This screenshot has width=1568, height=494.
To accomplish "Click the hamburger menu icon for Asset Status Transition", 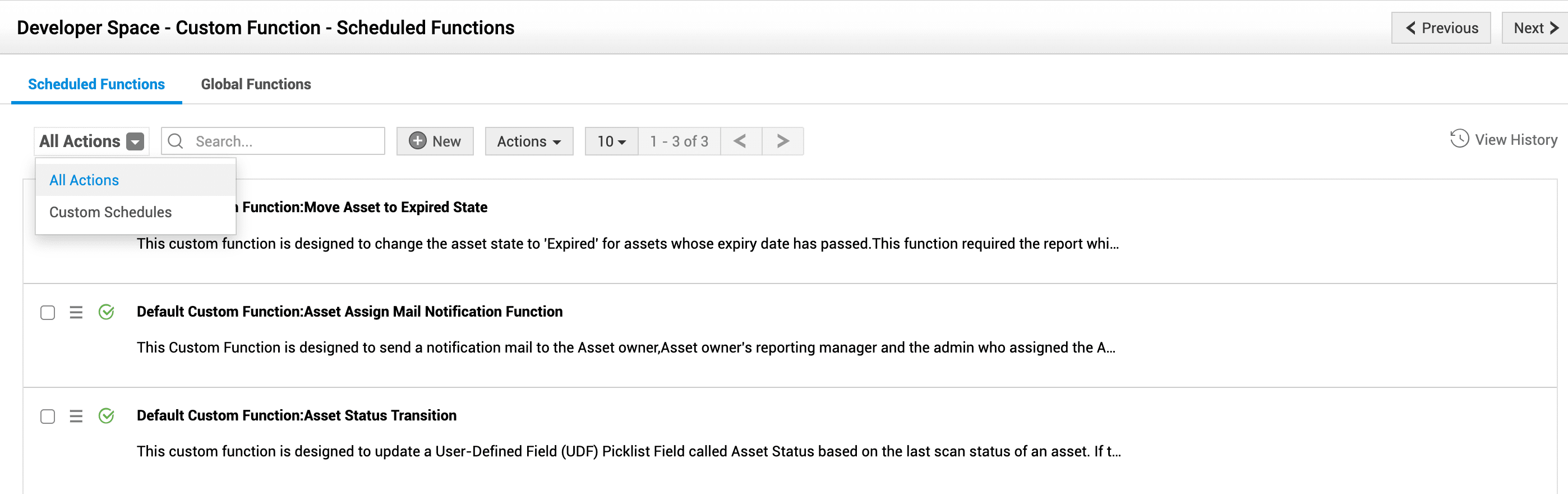I will (x=76, y=416).
